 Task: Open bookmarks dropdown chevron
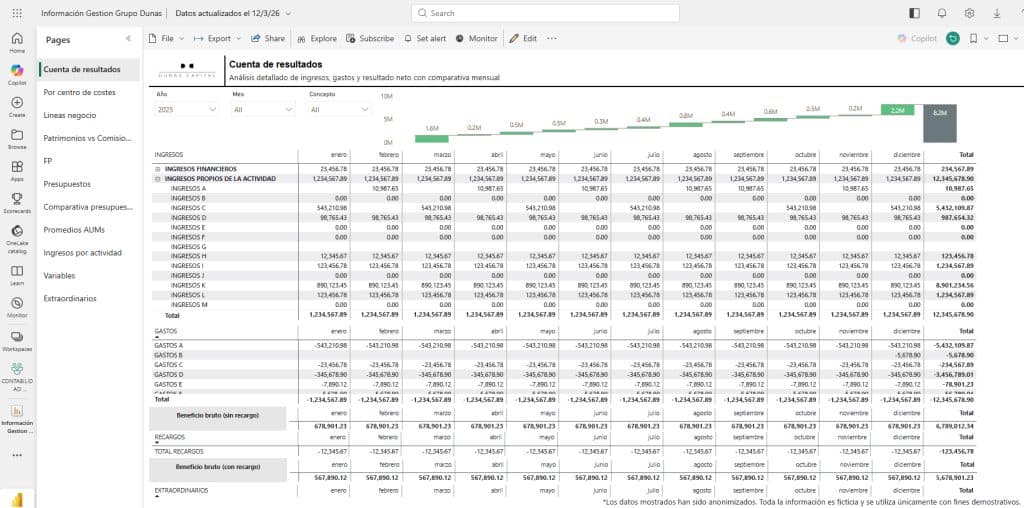coord(986,39)
